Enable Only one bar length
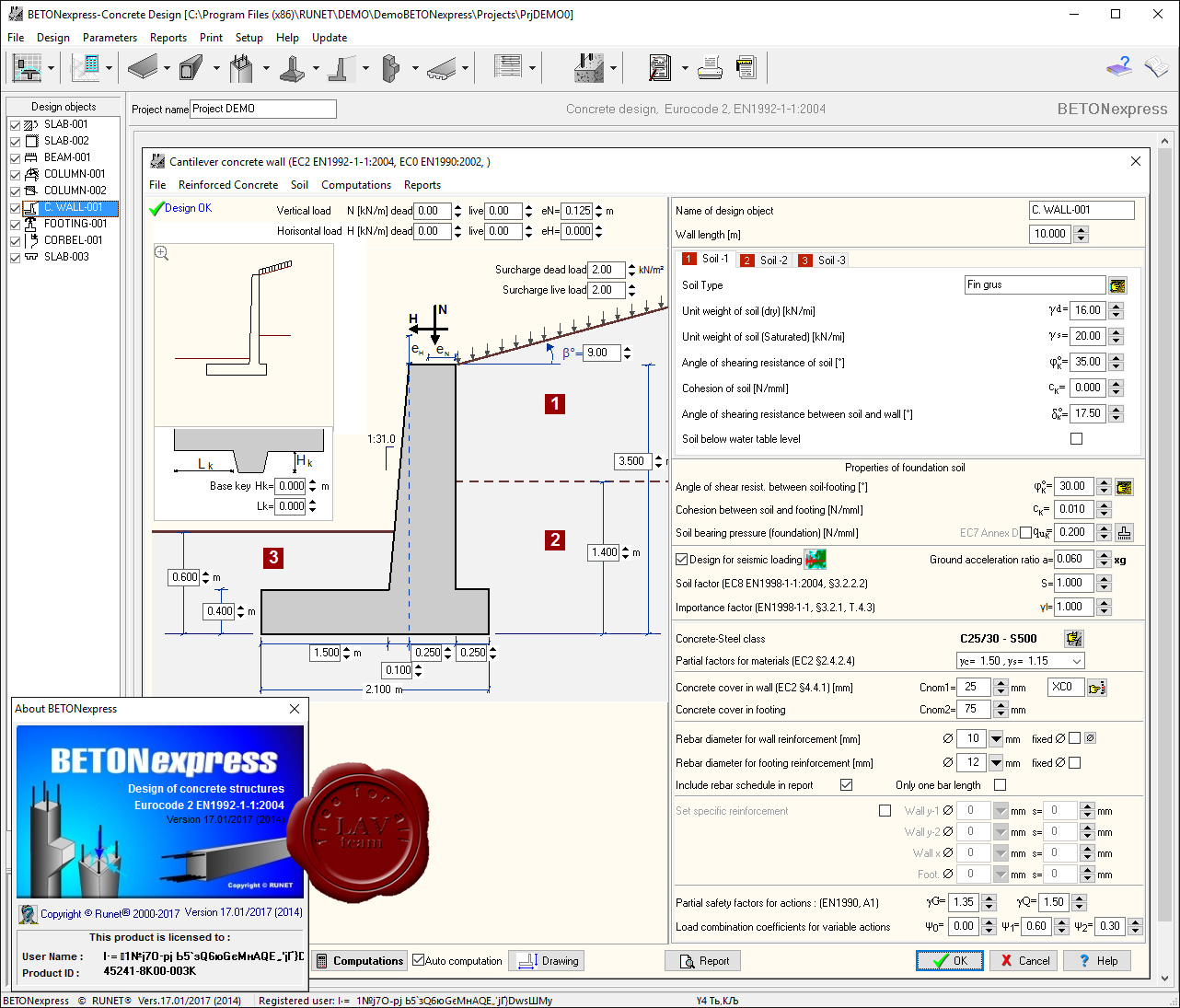The height and width of the screenshot is (1008, 1180). (x=1000, y=785)
